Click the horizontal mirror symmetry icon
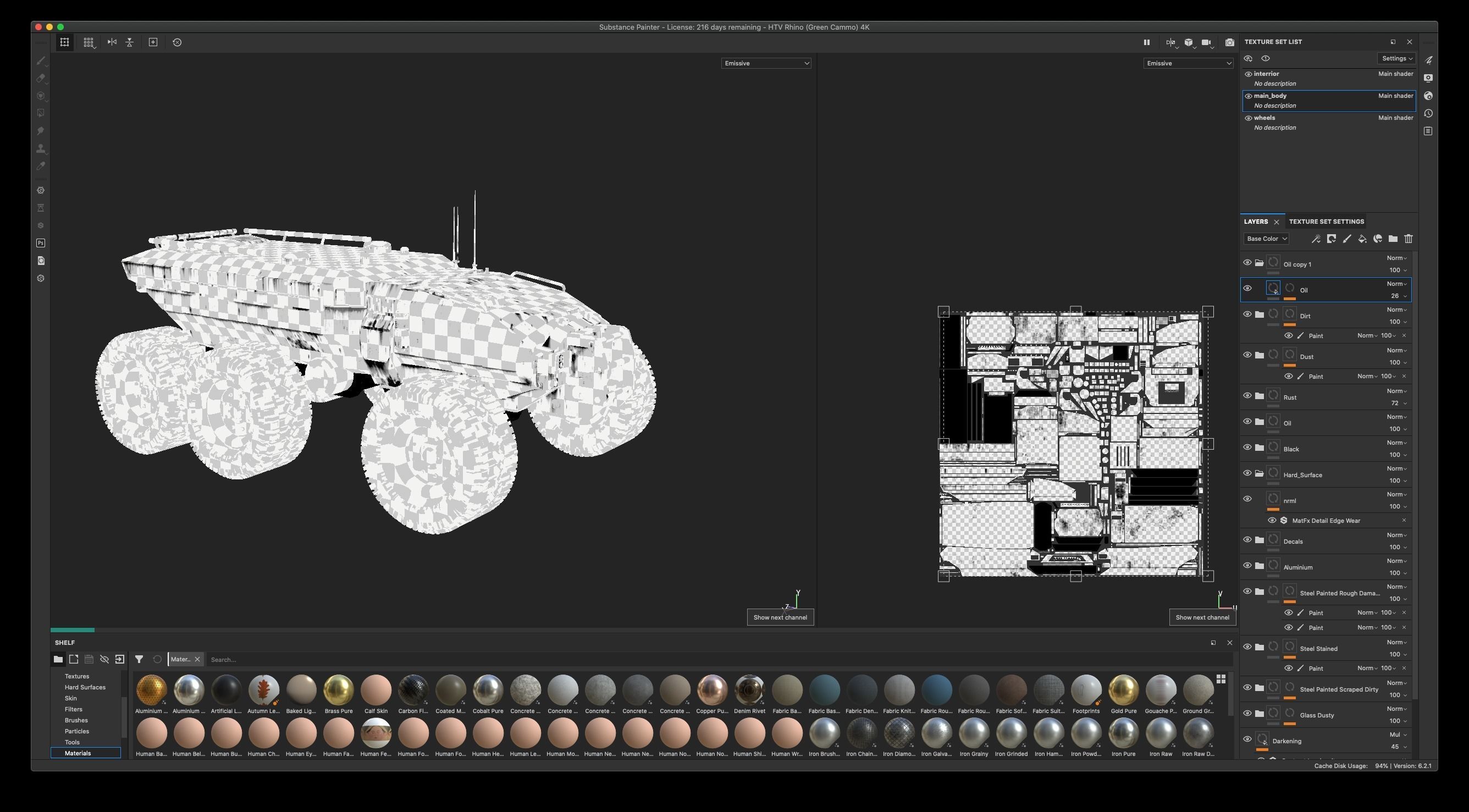Image resolution: width=1469 pixels, height=812 pixels. pos(112,42)
